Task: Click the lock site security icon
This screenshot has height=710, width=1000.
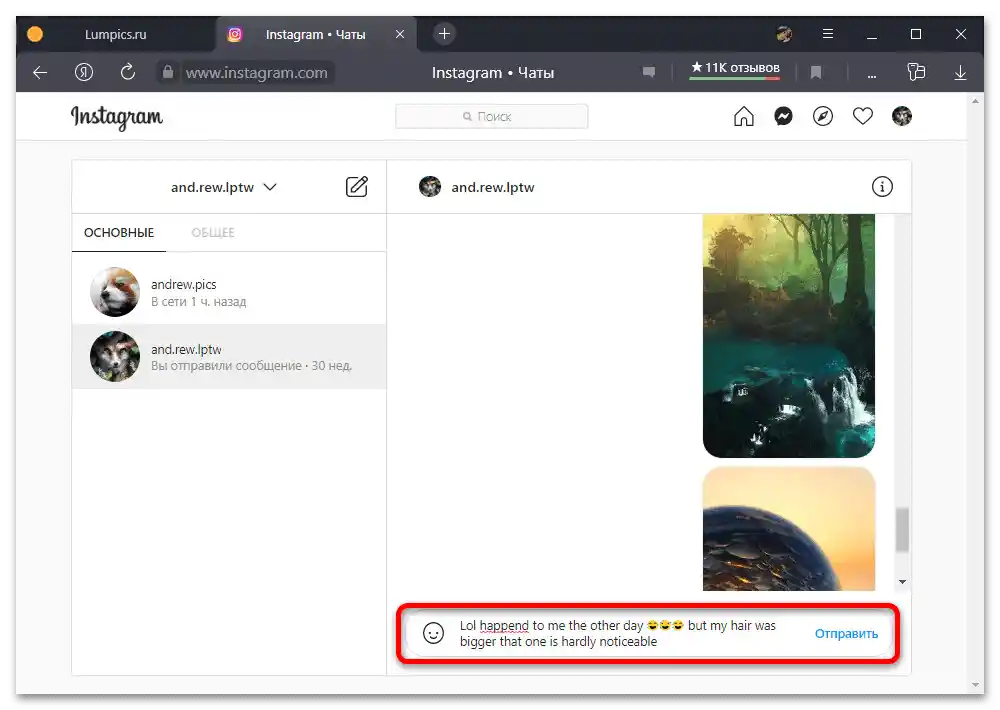Action: [168, 72]
